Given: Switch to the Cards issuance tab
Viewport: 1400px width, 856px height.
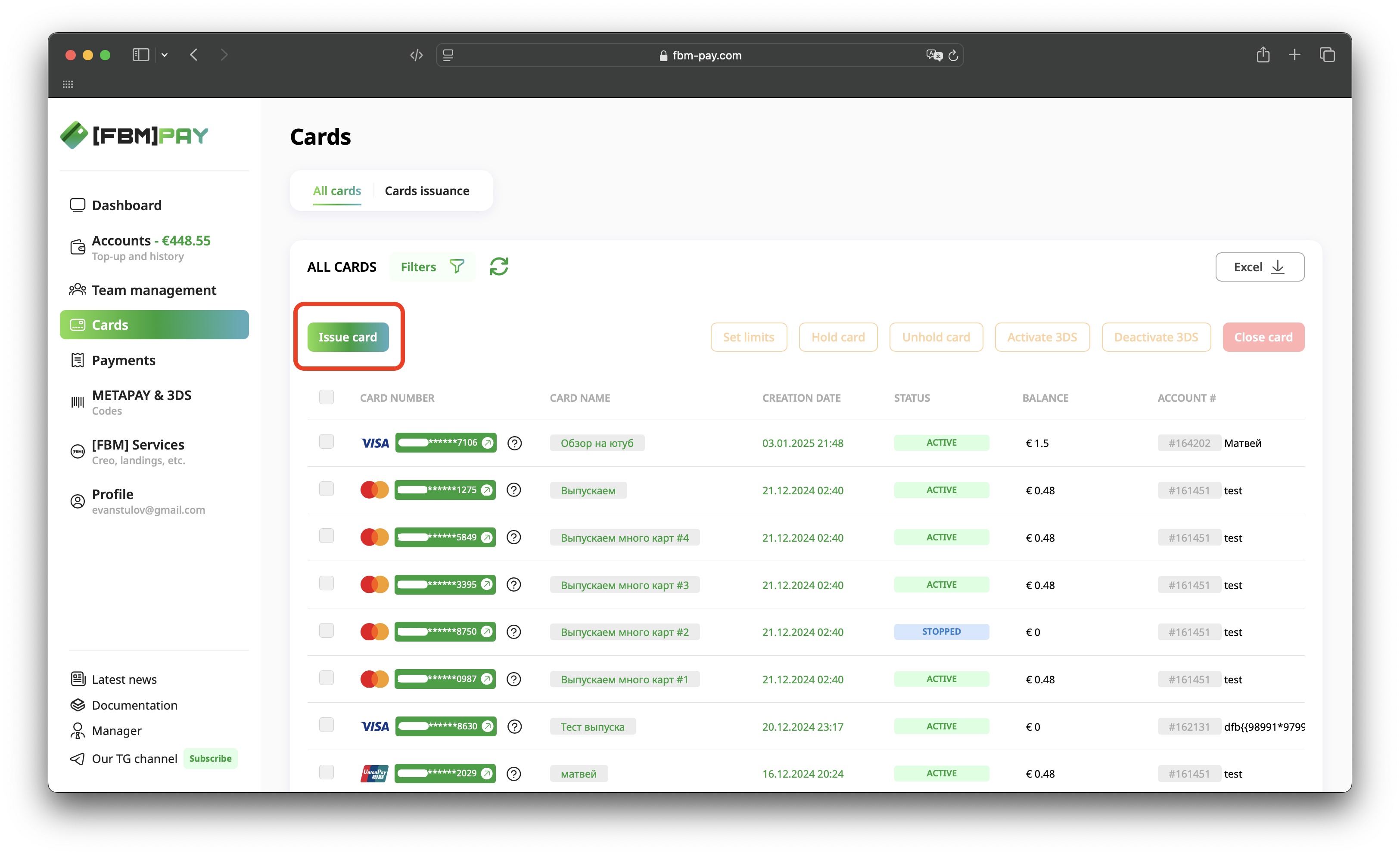Looking at the screenshot, I should [x=427, y=191].
